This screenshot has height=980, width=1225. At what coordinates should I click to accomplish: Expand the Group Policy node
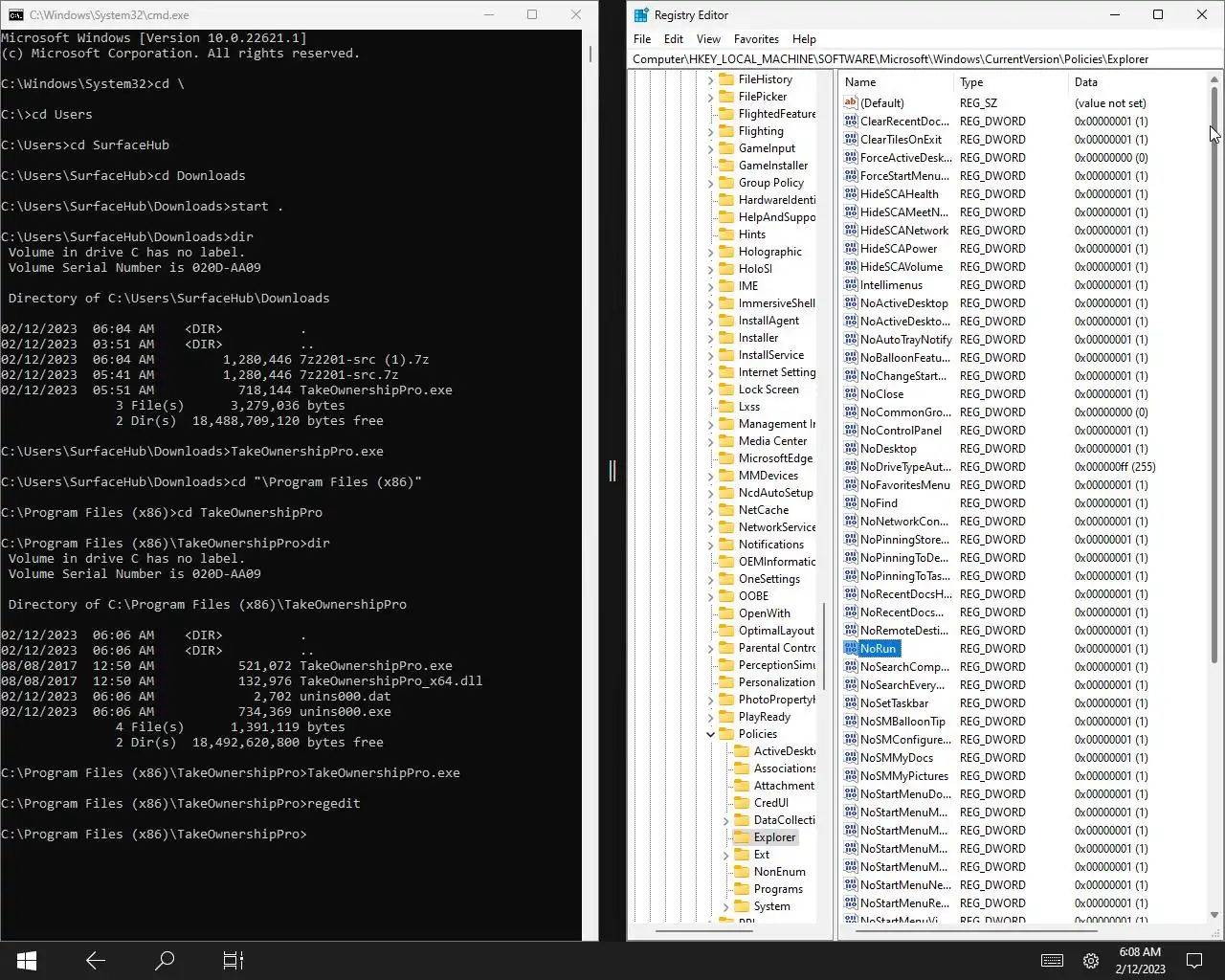click(710, 183)
